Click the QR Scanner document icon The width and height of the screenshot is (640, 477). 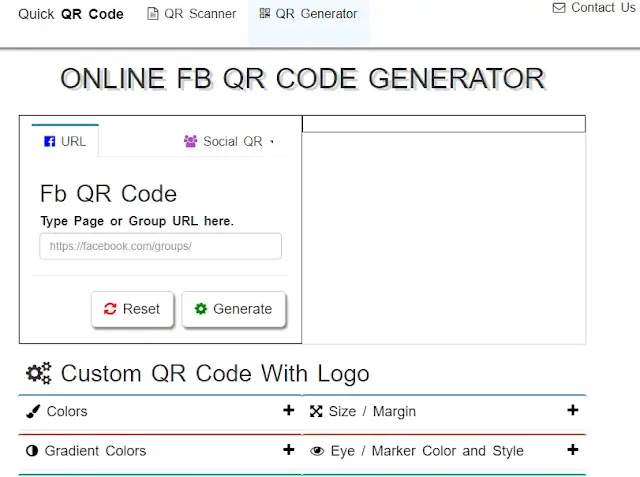(x=153, y=14)
